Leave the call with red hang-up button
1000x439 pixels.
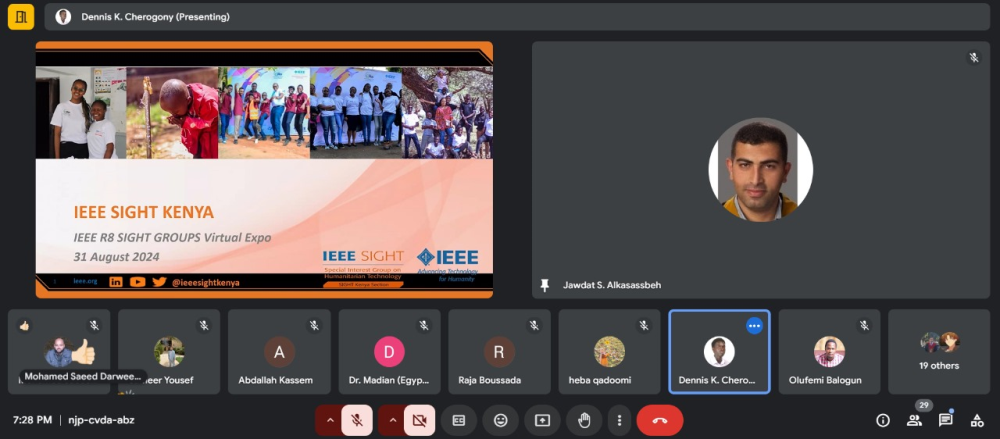(660, 420)
